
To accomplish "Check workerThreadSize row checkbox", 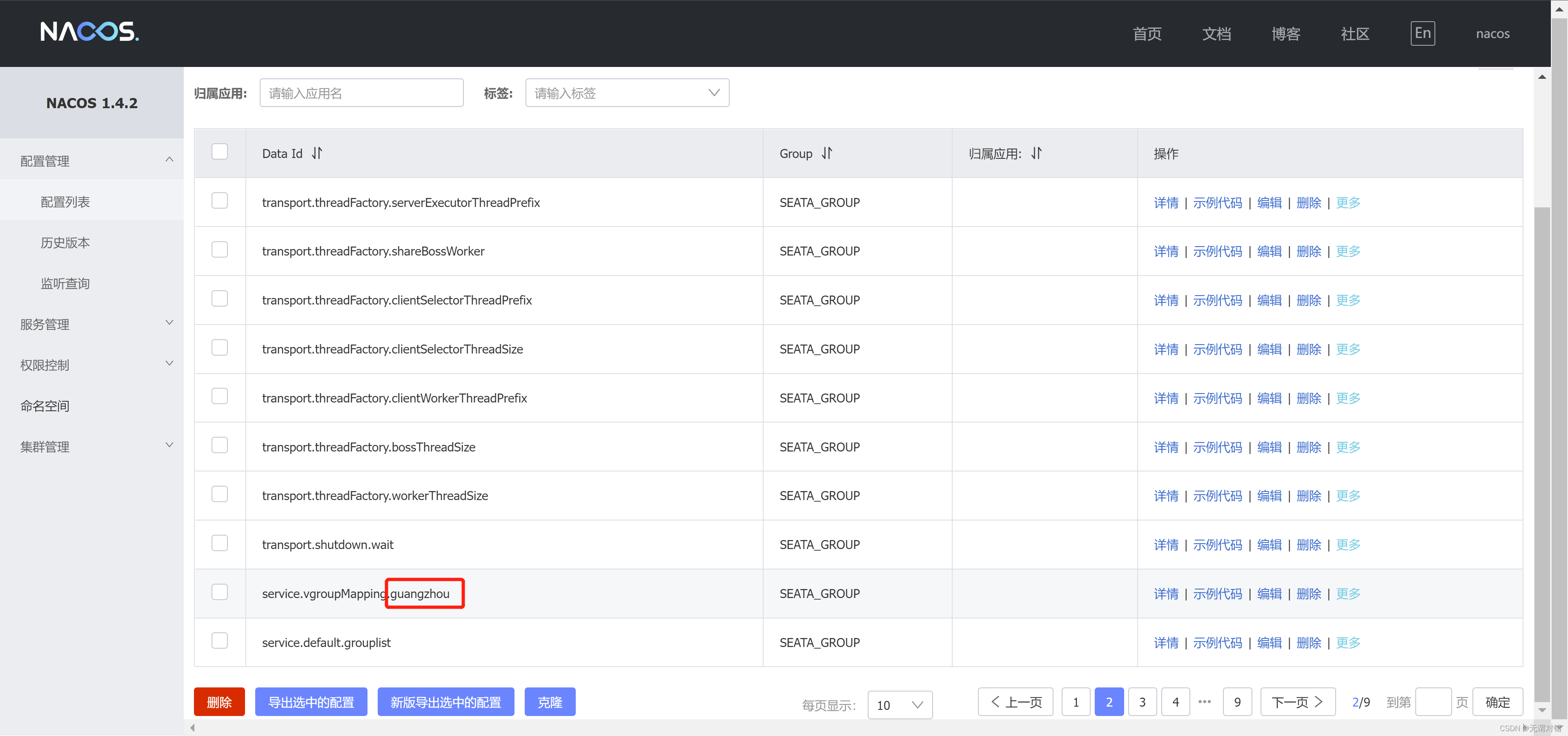I will [x=220, y=494].
